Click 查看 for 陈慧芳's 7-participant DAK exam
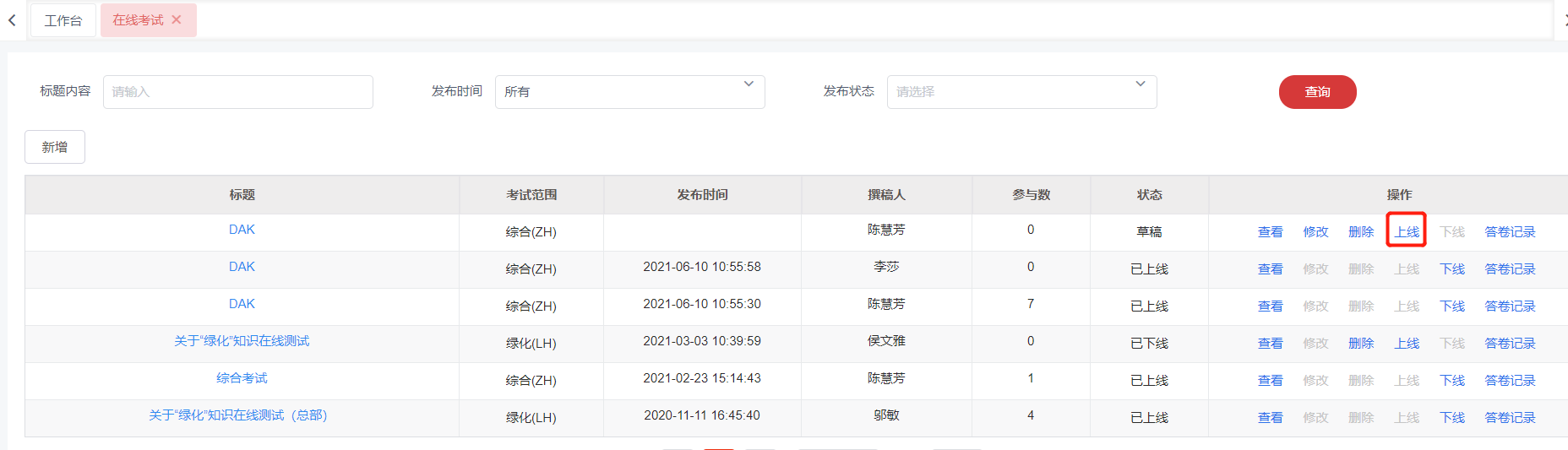Screen dimensions: 1568x450 (1270, 306)
